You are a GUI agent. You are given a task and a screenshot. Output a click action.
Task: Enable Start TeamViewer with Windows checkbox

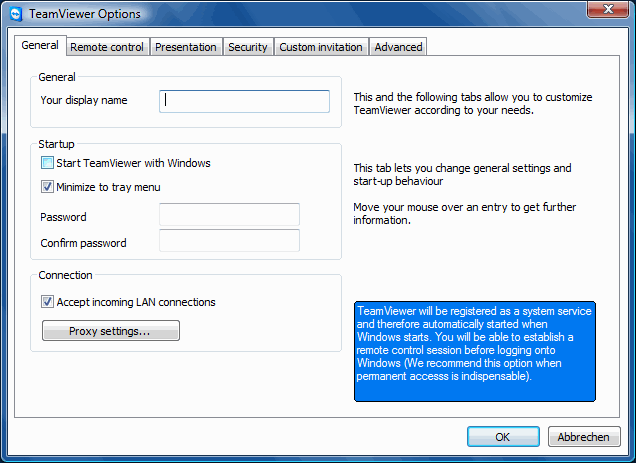coord(47,163)
